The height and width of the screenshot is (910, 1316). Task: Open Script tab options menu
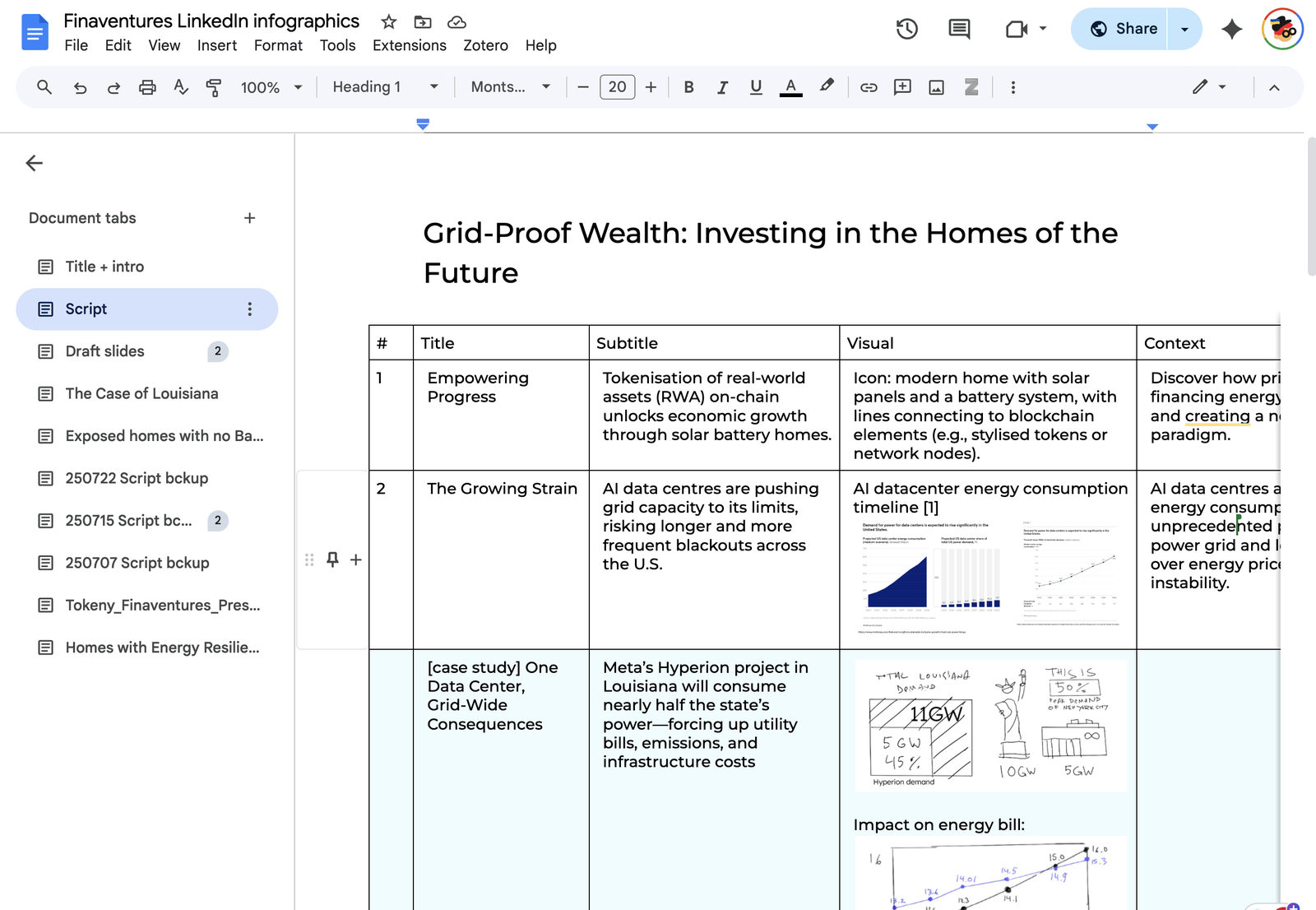pyautogui.click(x=250, y=309)
